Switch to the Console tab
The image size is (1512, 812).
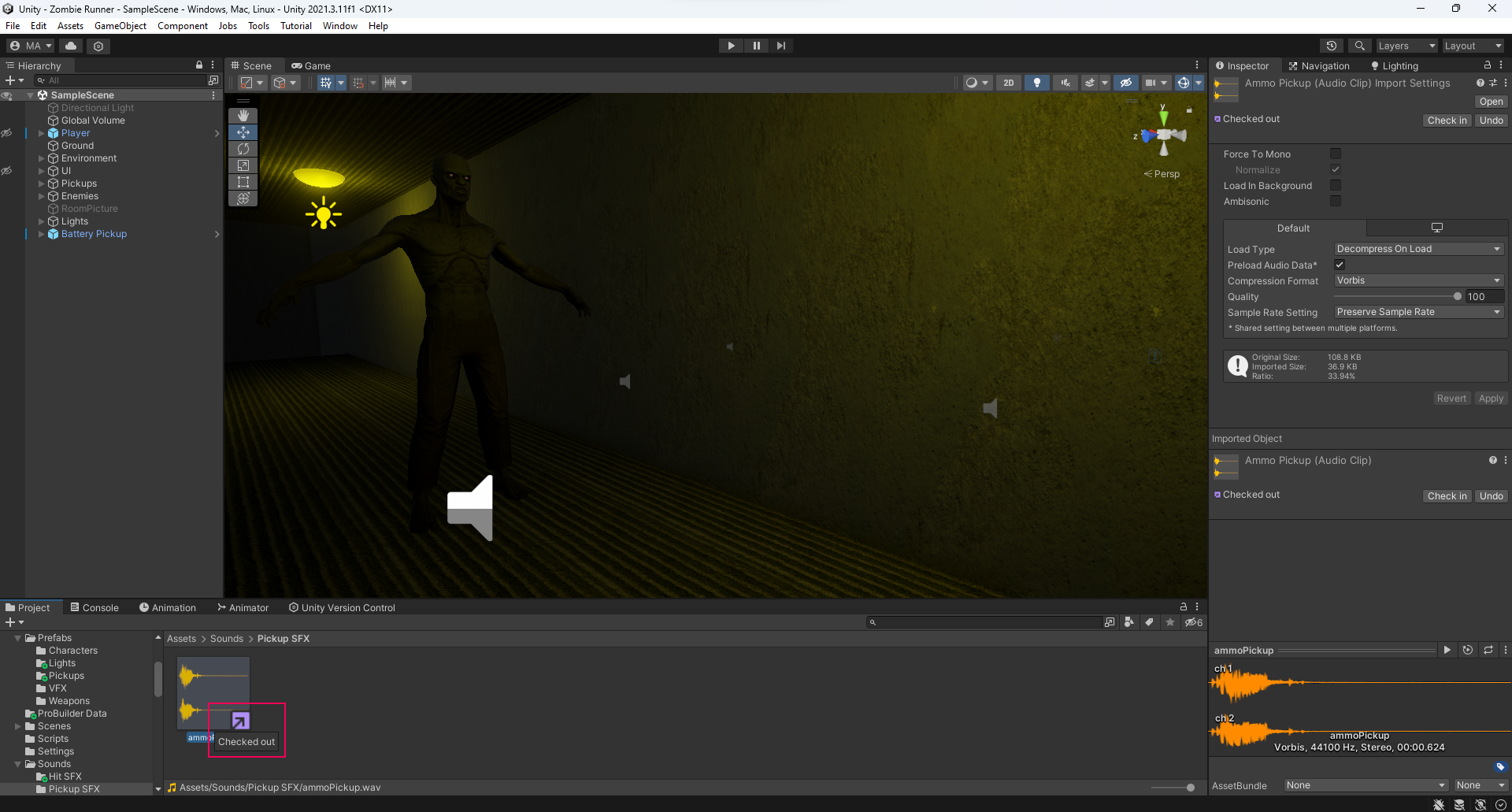pos(94,607)
